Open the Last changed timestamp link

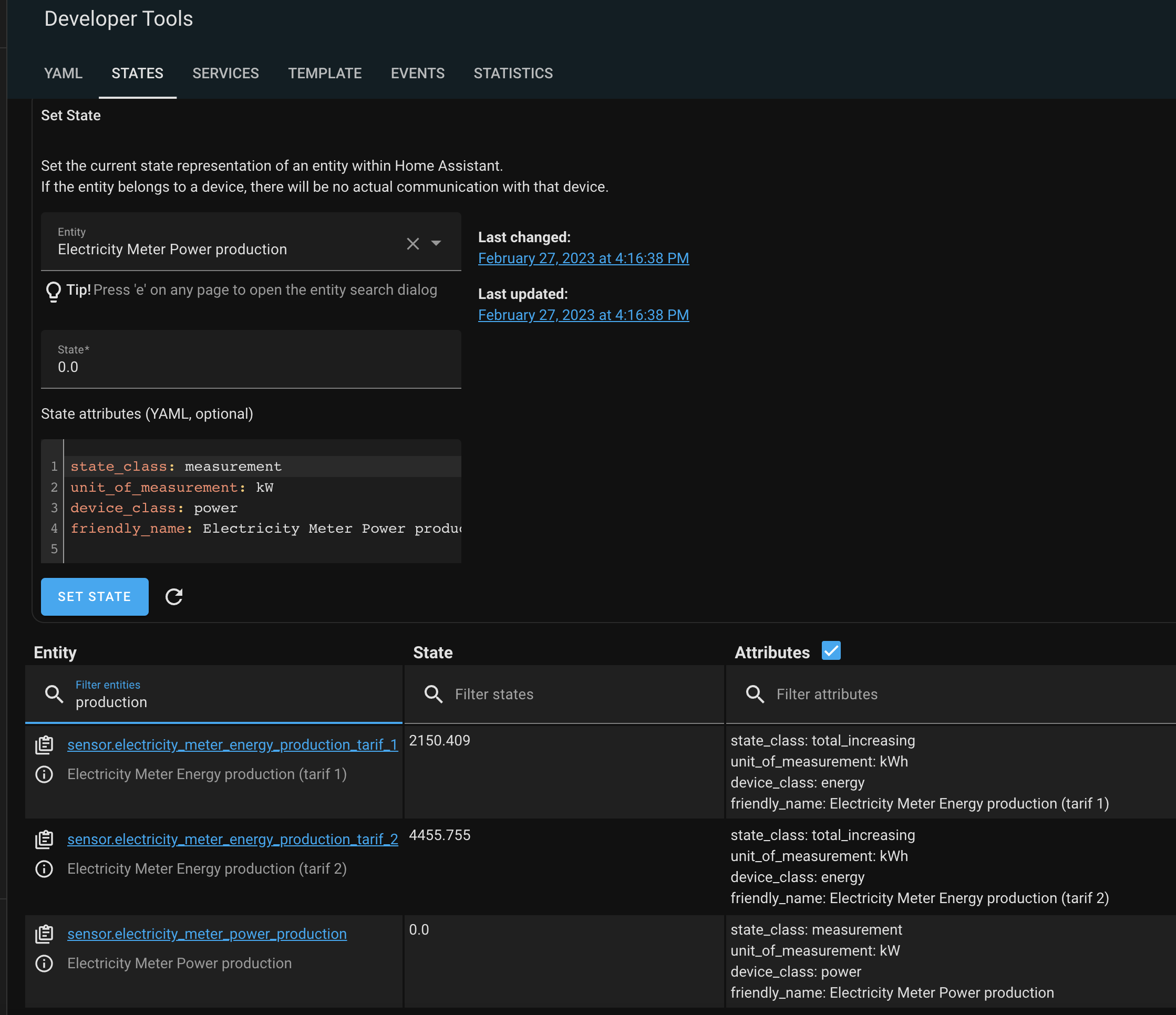583,258
